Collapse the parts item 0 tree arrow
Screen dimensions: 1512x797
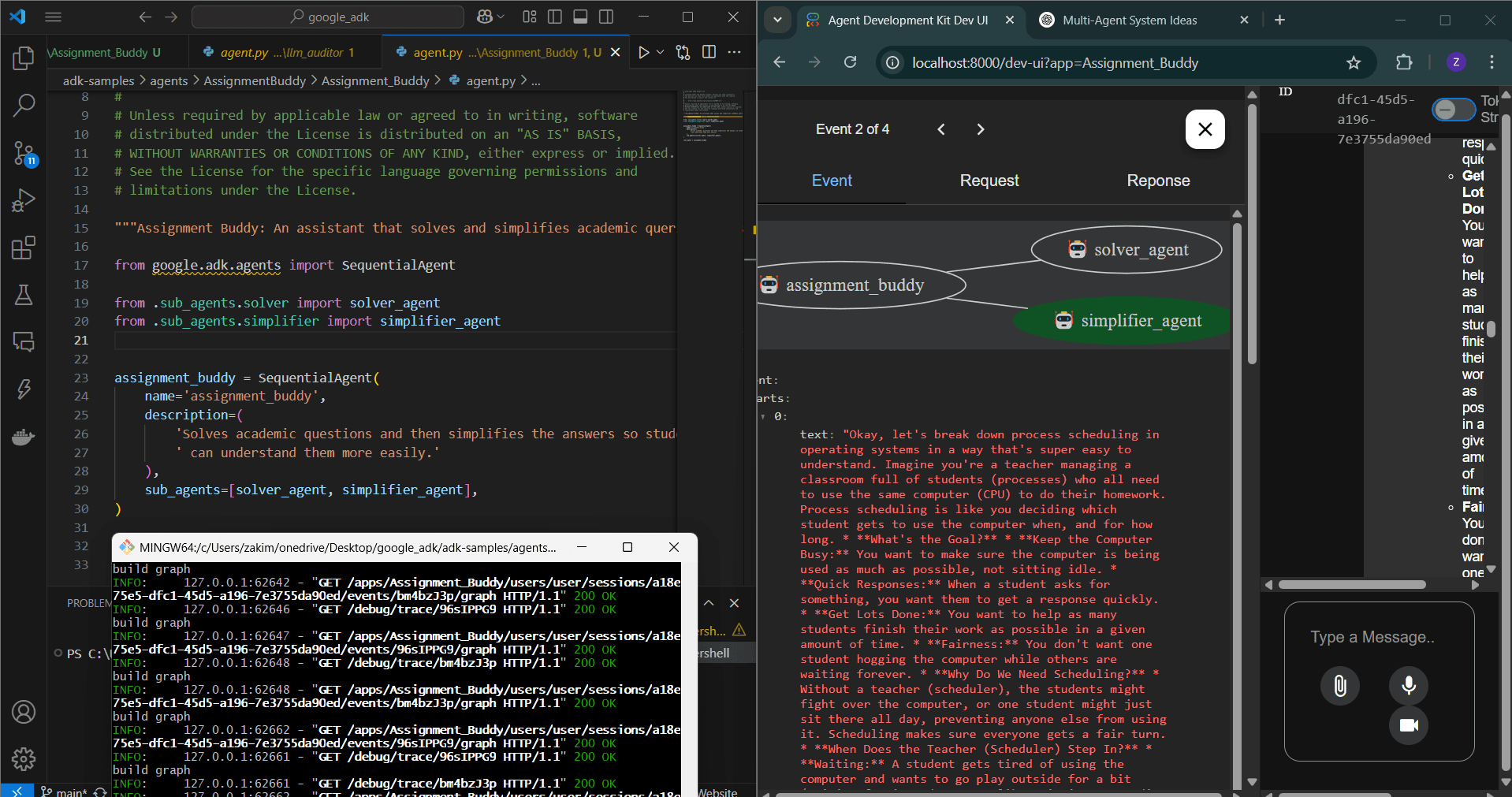pyautogui.click(x=763, y=417)
